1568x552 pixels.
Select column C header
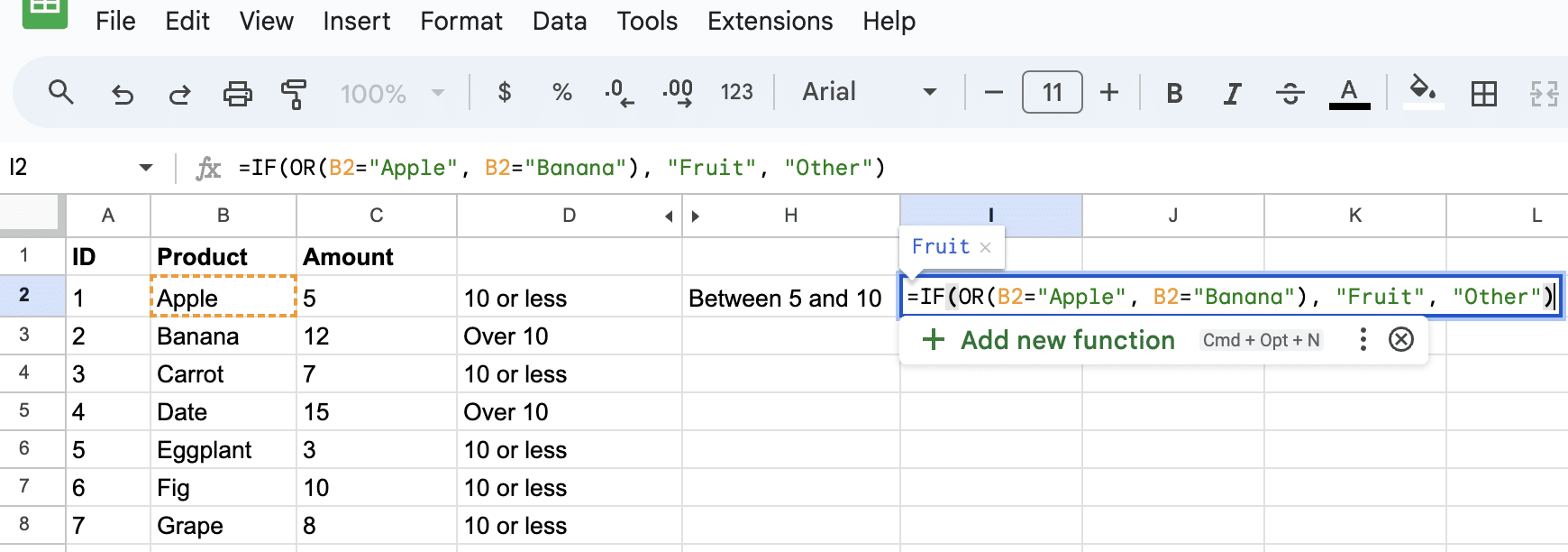377,216
